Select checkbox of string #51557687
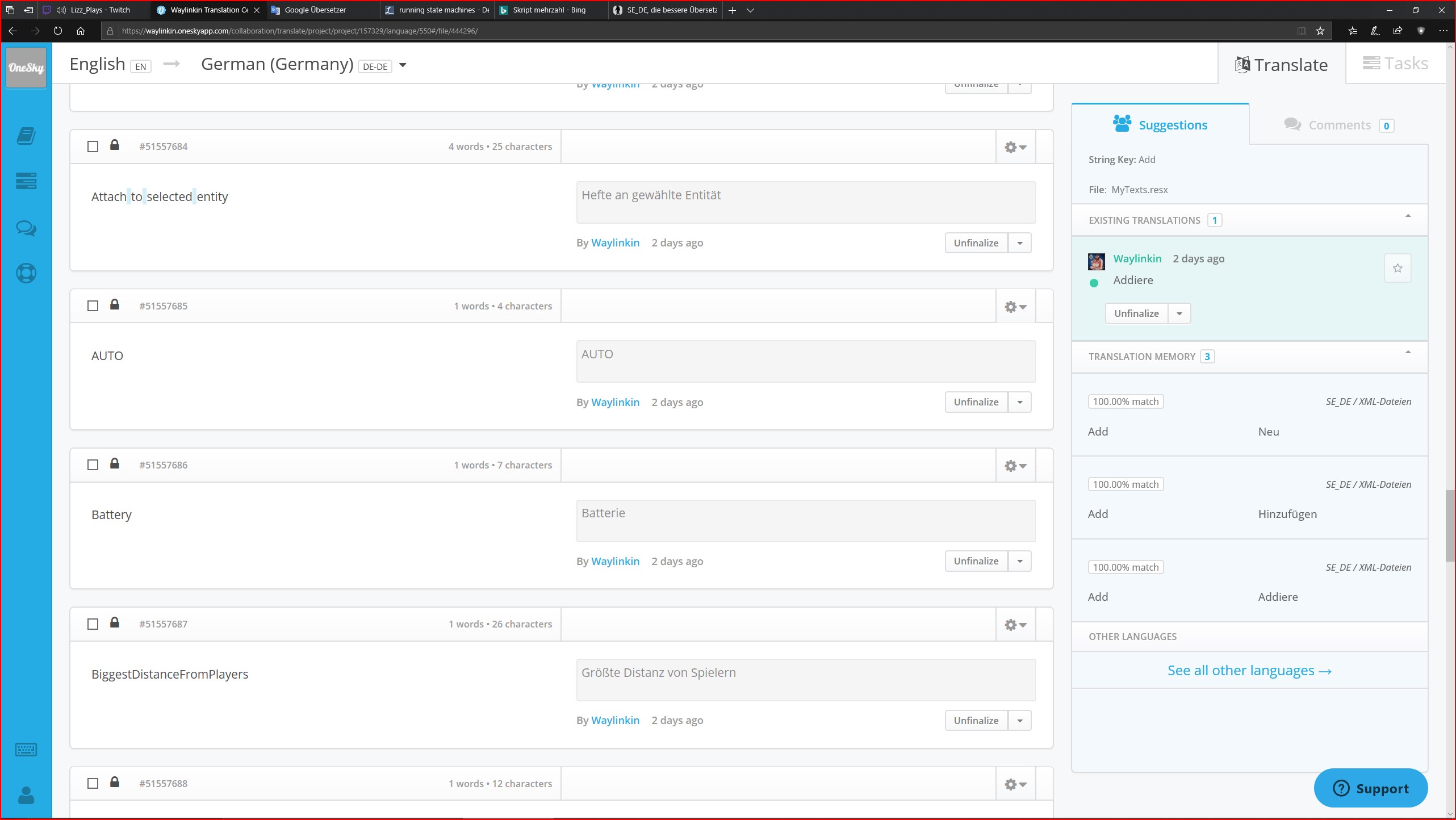 pyautogui.click(x=93, y=624)
